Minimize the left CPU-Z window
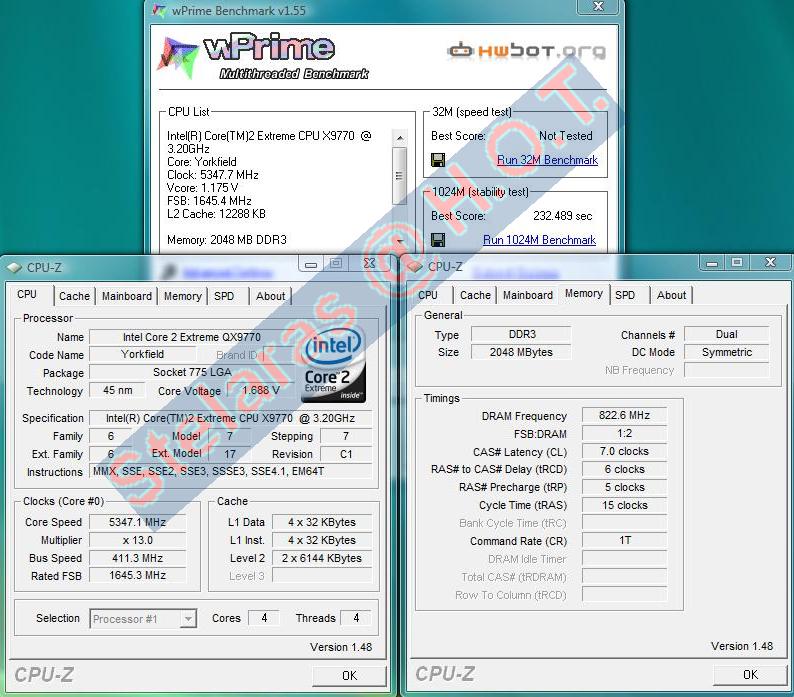 click(311, 264)
